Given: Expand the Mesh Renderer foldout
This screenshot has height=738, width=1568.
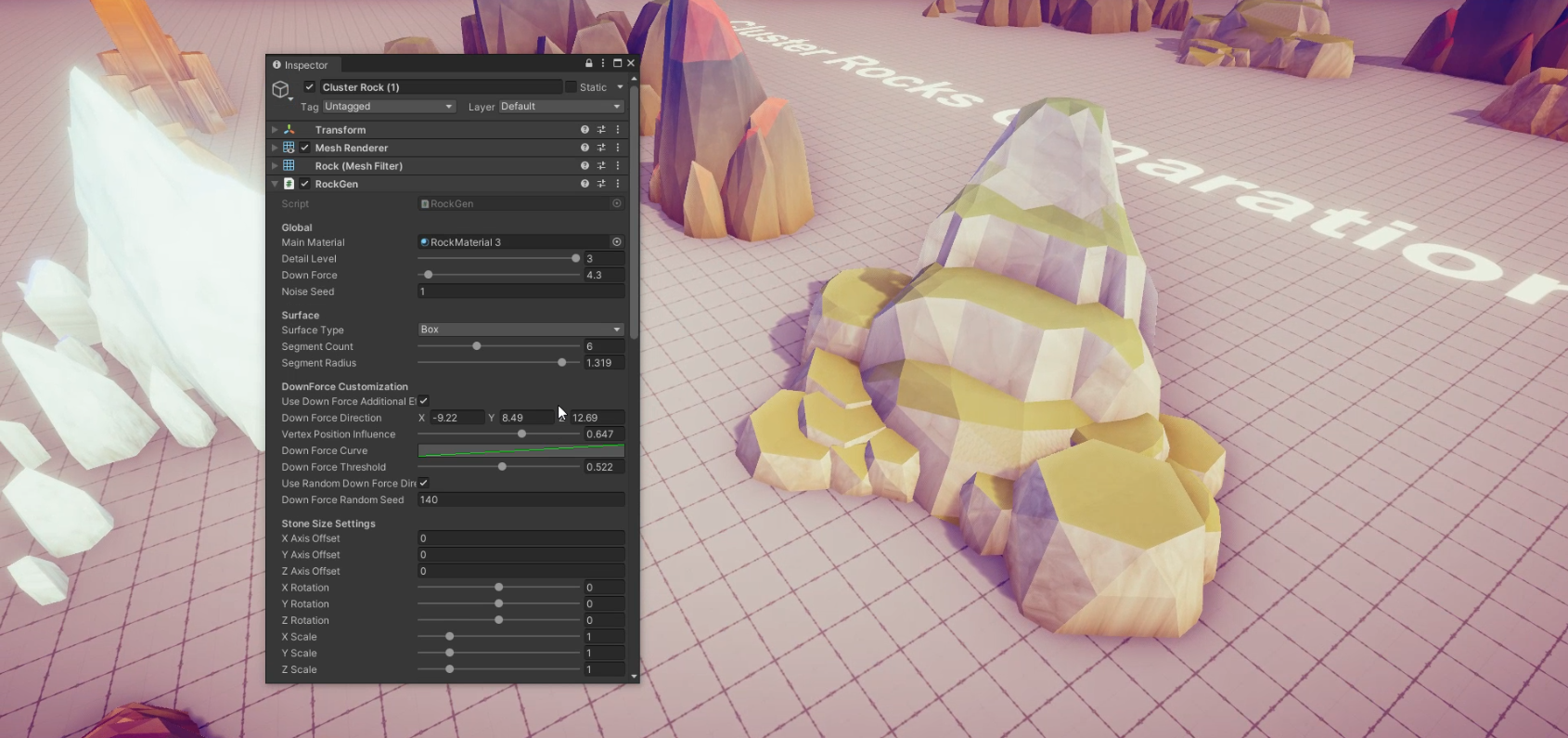Looking at the screenshot, I should [275, 148].
